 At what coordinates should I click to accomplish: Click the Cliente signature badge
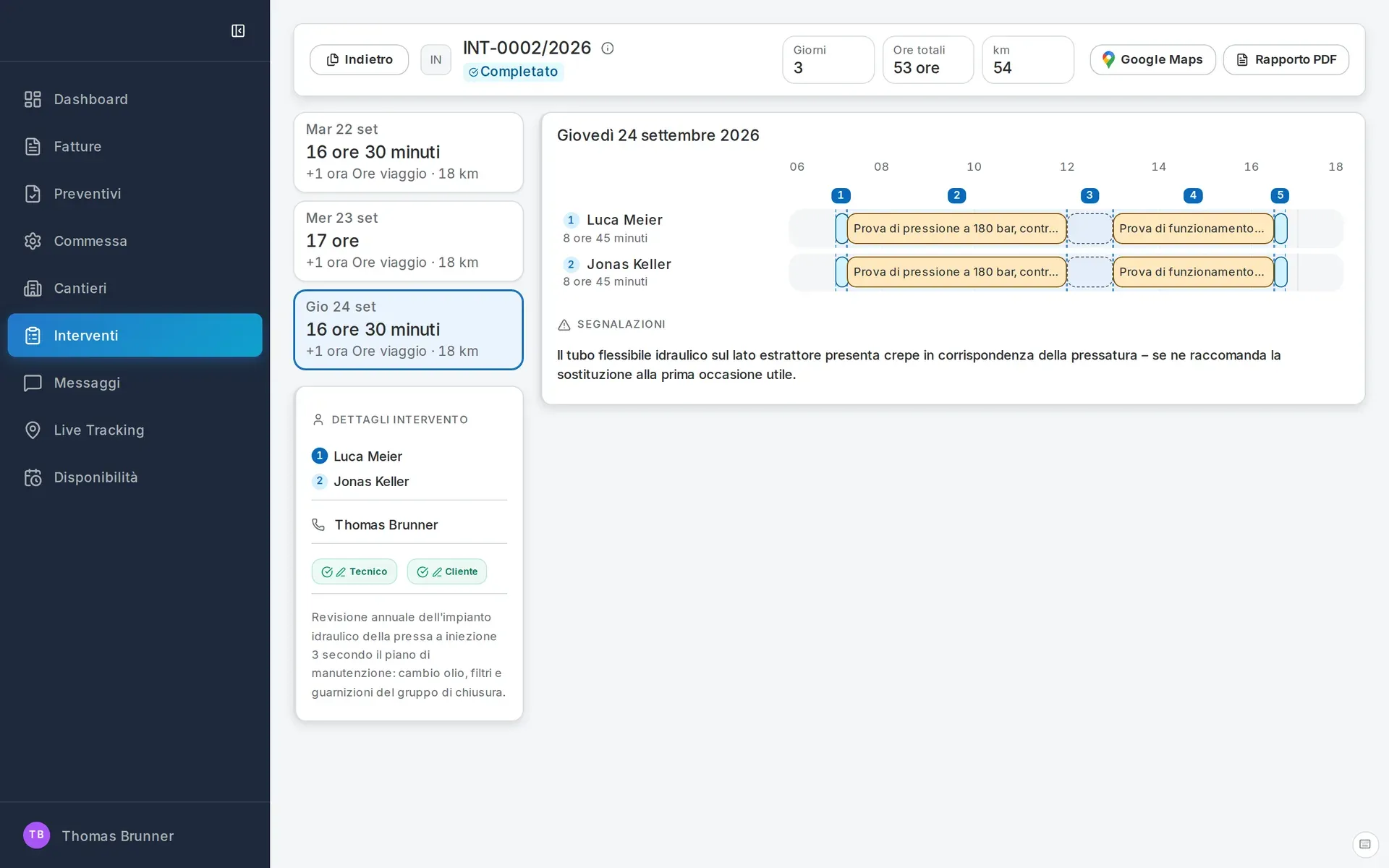pos(446,571)
